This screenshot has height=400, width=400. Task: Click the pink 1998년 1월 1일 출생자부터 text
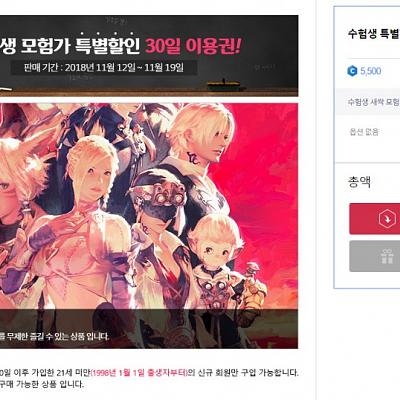[x=139, y=373]
